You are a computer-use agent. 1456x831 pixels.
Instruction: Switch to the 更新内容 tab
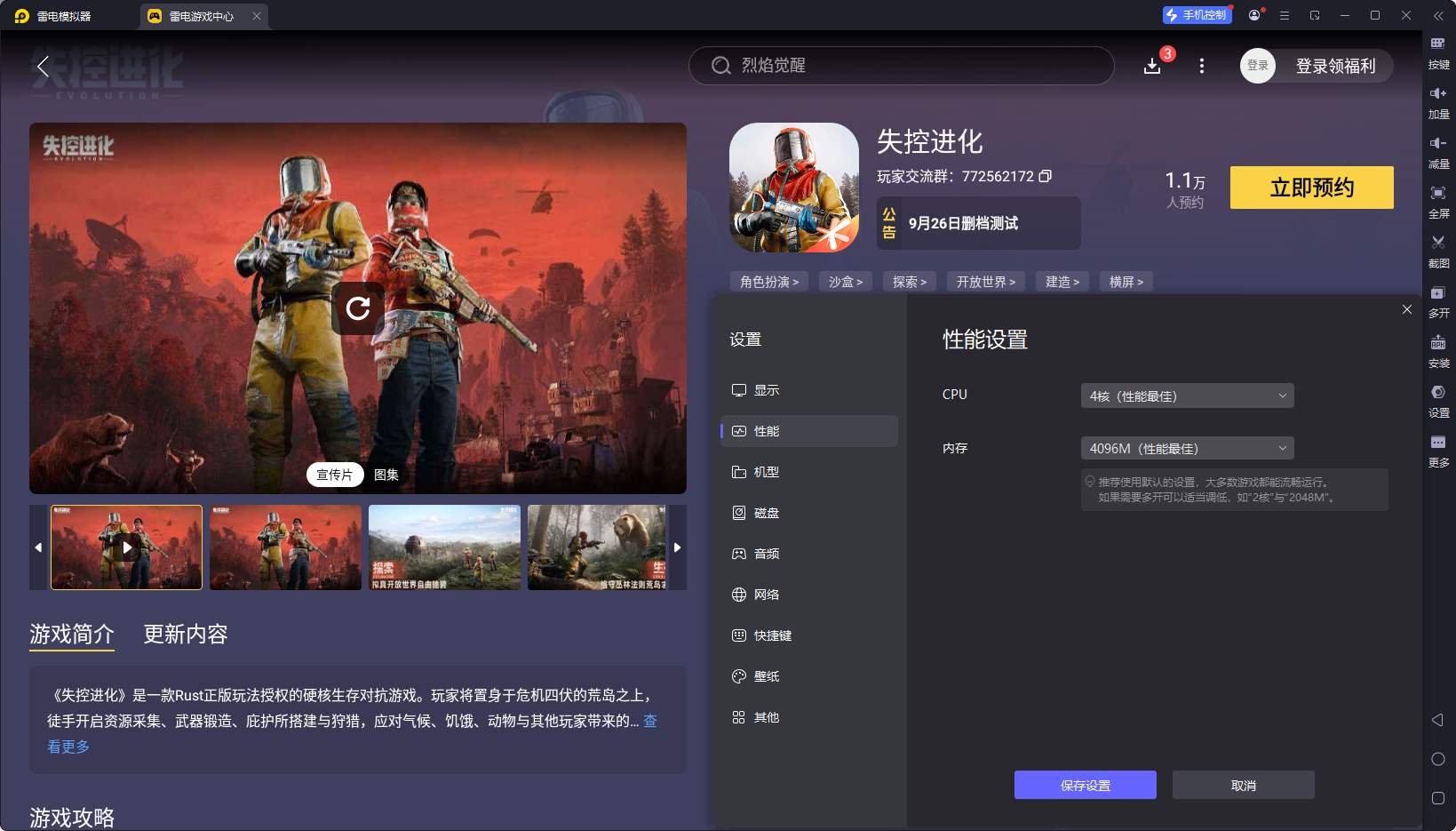(x=185, y=635)
